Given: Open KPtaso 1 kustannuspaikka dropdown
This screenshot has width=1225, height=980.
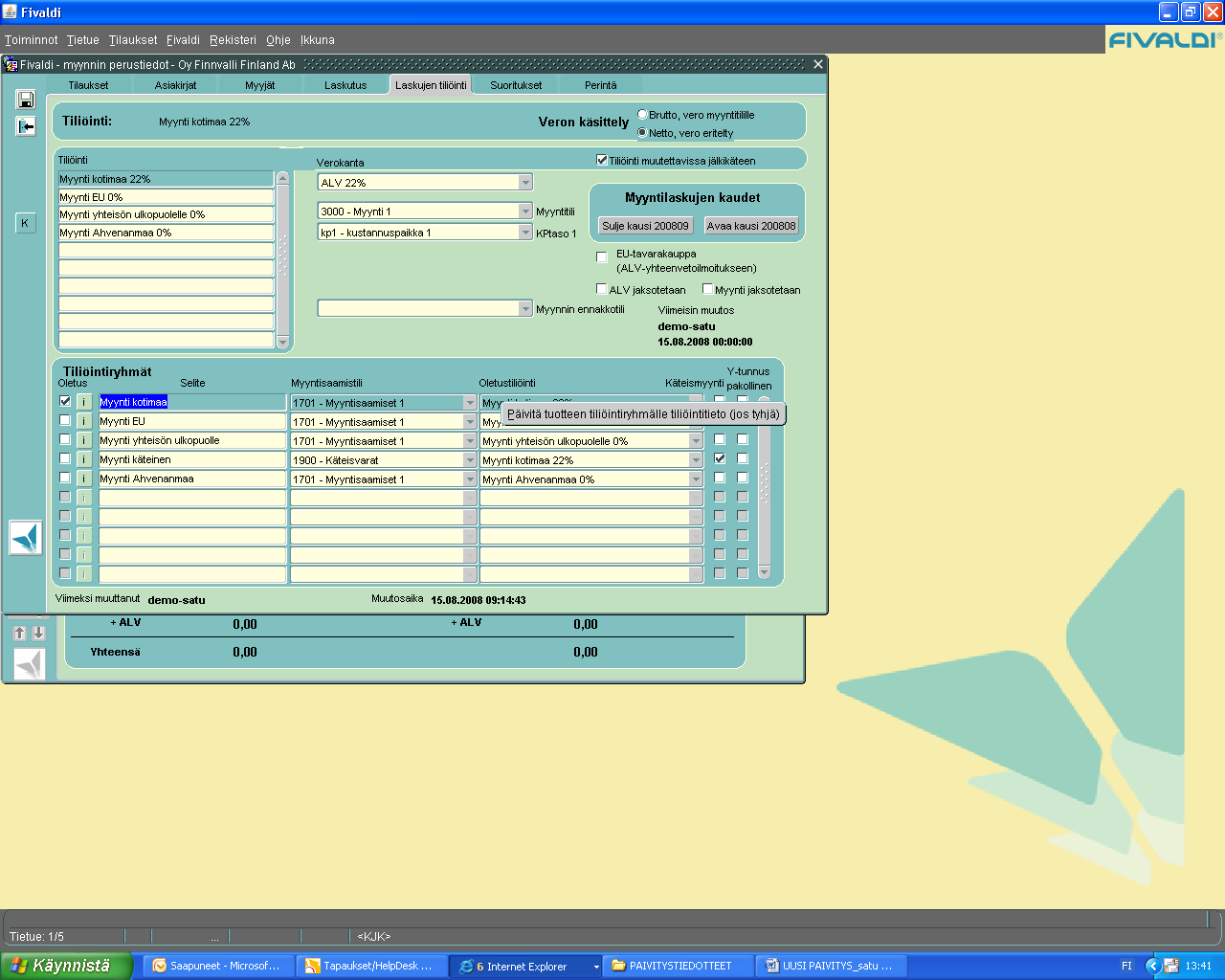Looking at the screenshot, I should [x=525, y=233].
